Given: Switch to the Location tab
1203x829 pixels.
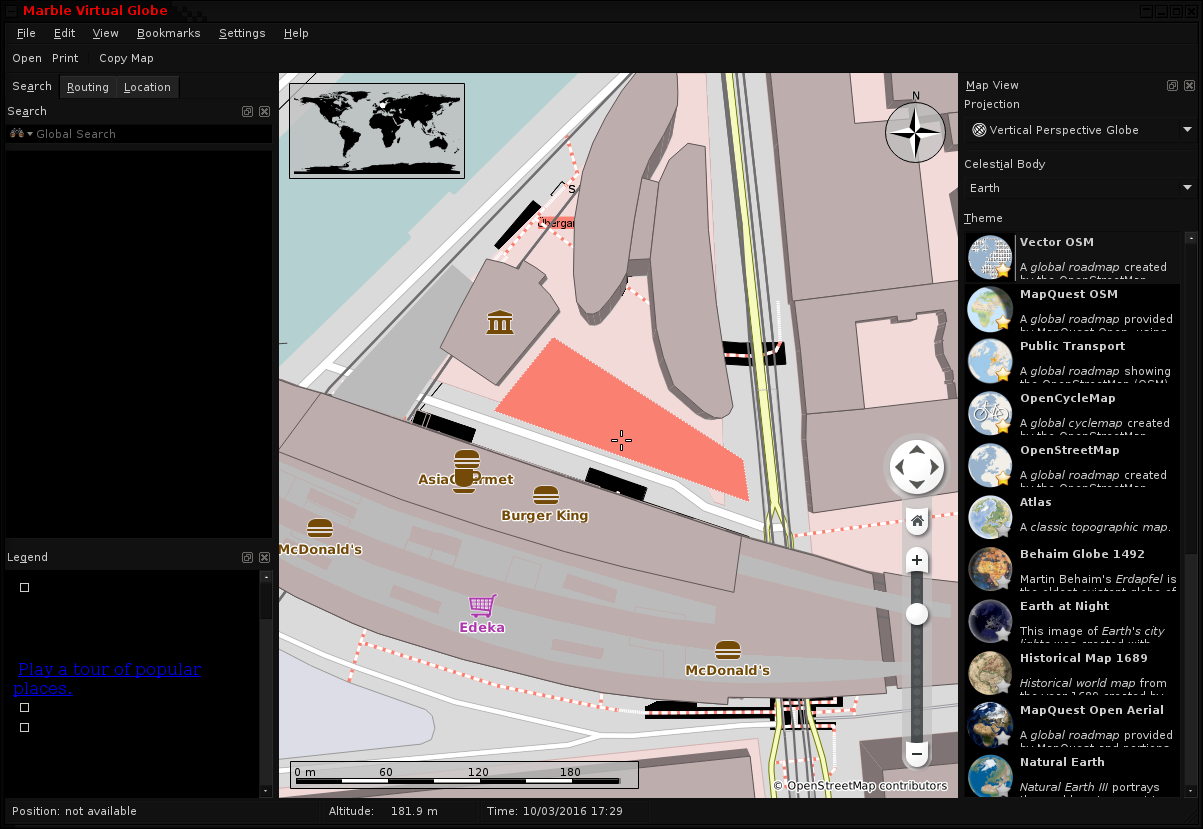Looking at the screenshot, I should [147, 87].
